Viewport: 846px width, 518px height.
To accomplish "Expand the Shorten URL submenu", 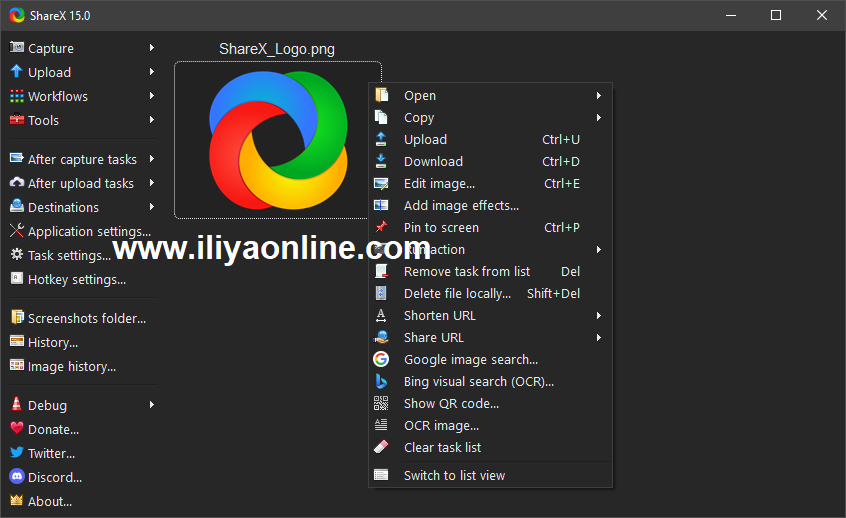I will coord(598,316).
